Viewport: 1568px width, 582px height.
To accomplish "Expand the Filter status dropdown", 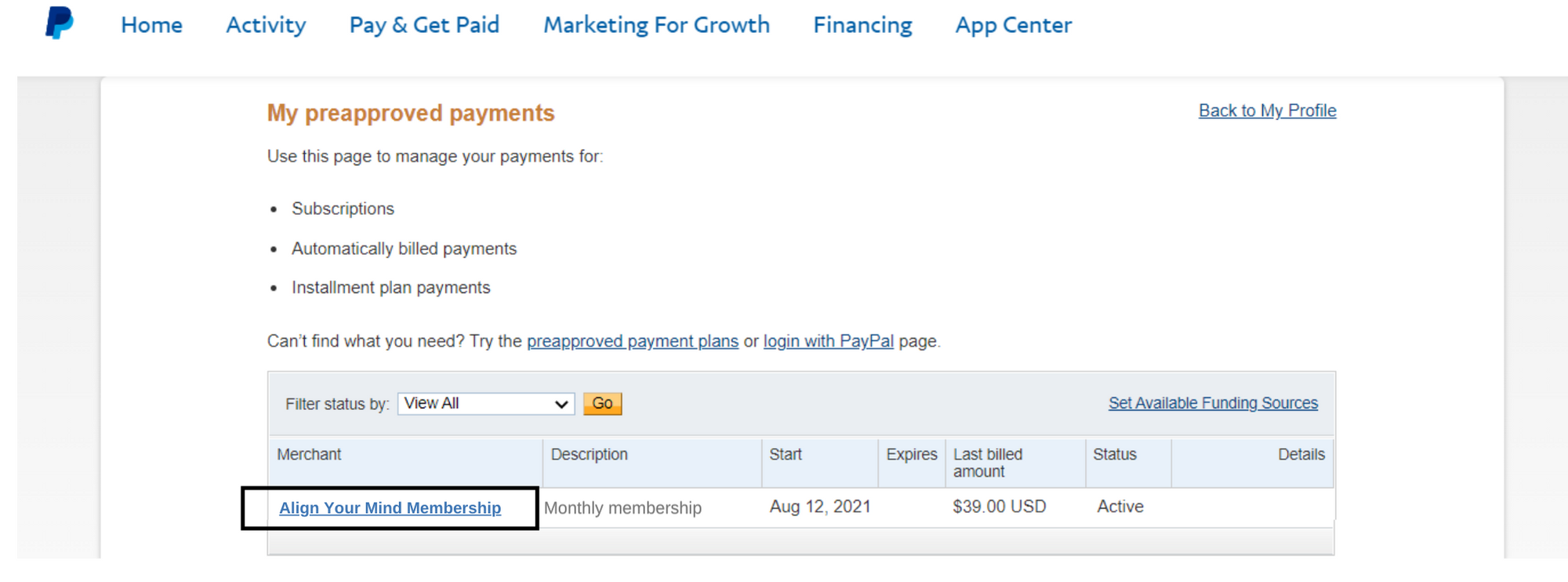I will pos(486,404).
